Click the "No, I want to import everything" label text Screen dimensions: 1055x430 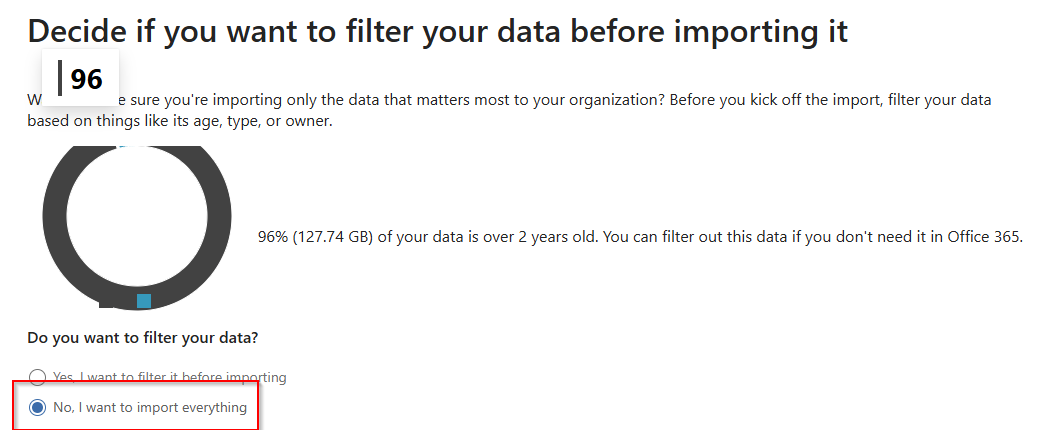click(149, 408)
